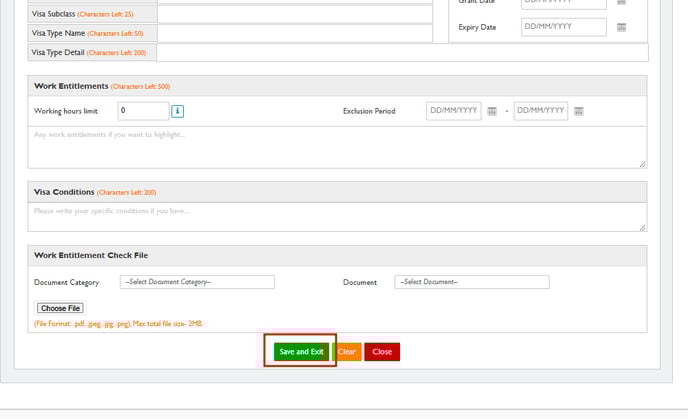Click the work entitlements text area
Image resolution: width=688 pixels, height=419 pixels.
click(x=337, y=147)
